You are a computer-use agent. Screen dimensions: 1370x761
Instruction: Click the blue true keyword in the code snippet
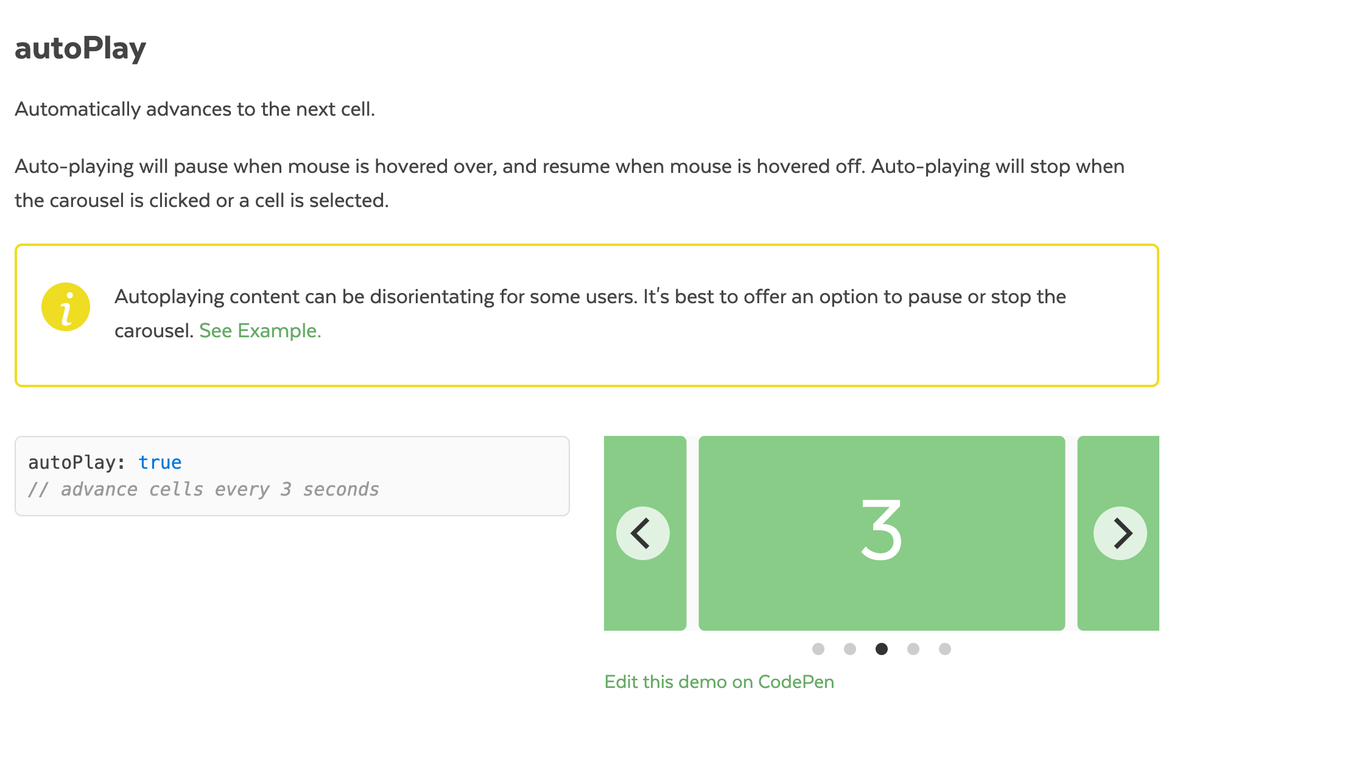[x=160, y=461]
